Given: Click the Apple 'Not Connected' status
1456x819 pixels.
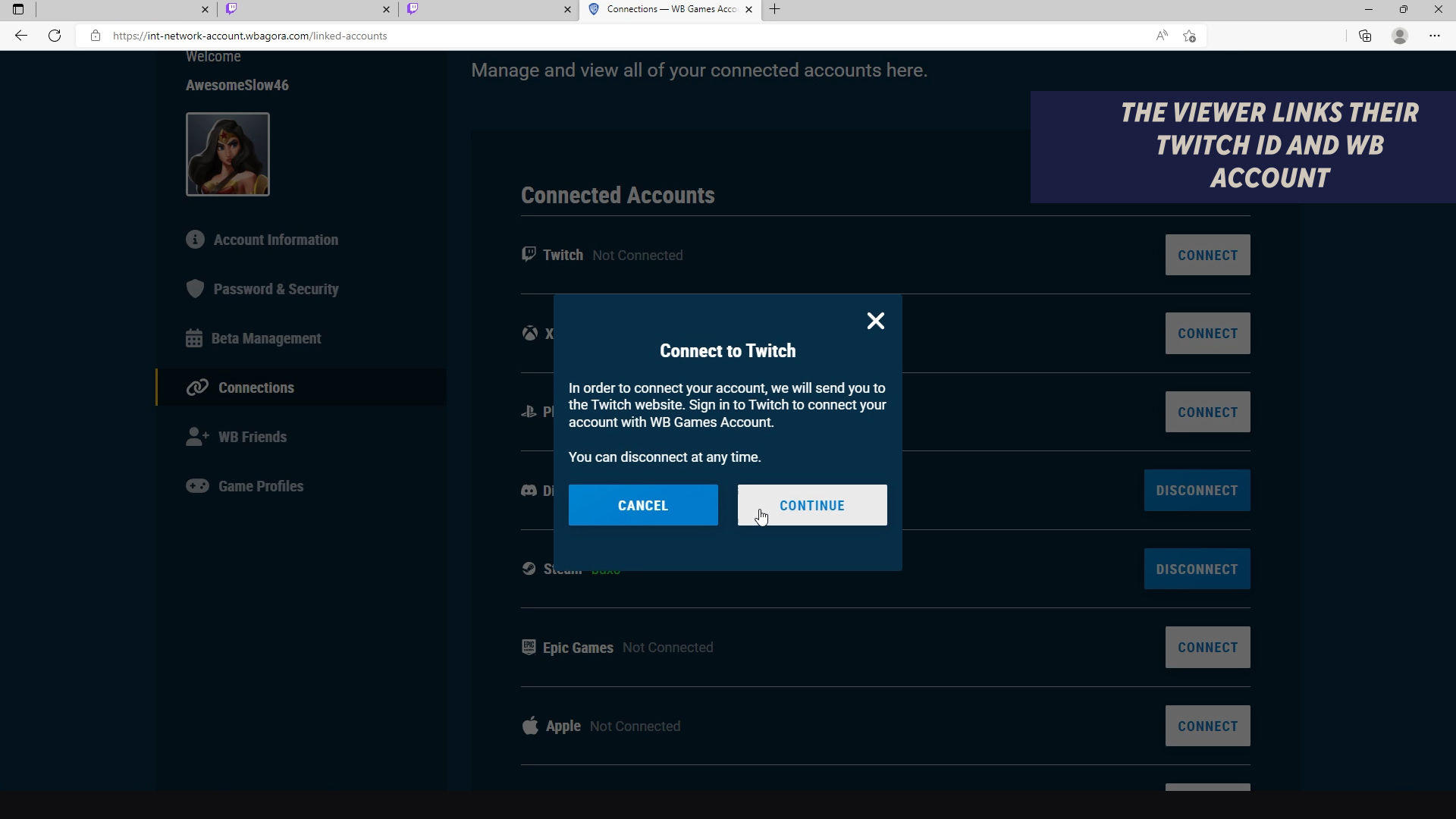Looking at the screenshot, I should pos(635,726).
